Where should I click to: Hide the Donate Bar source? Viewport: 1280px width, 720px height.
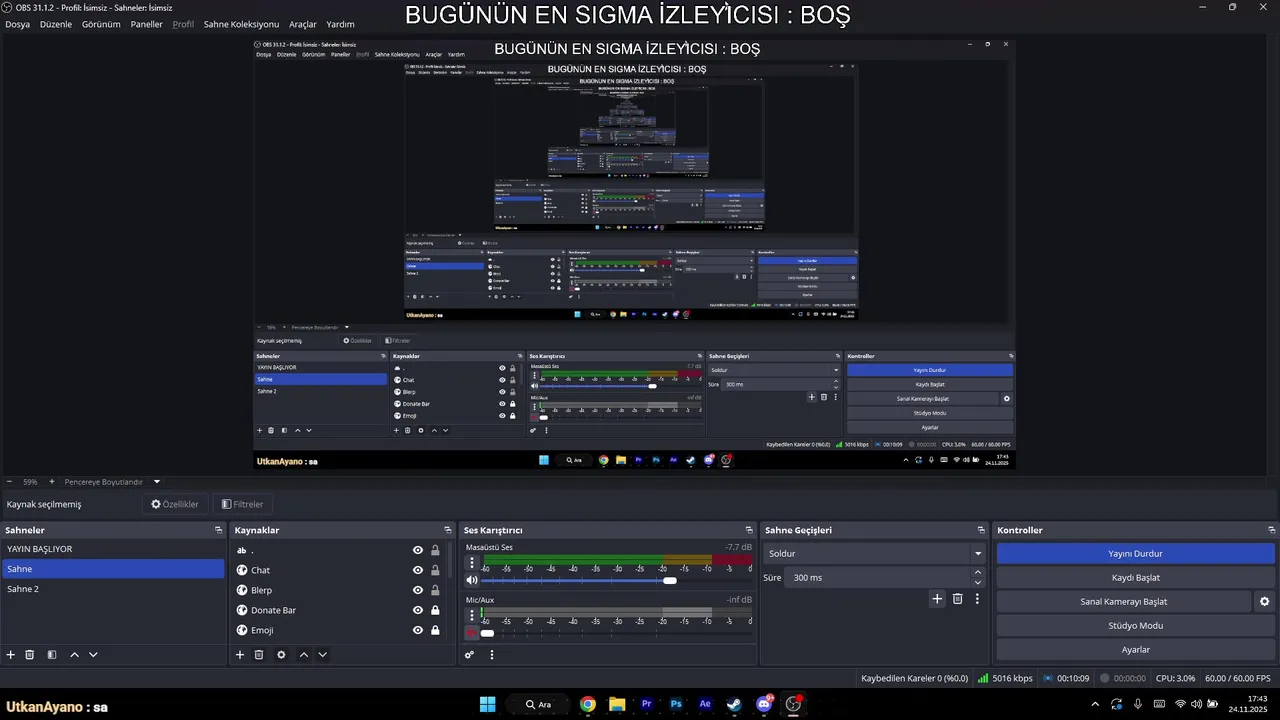418,610
